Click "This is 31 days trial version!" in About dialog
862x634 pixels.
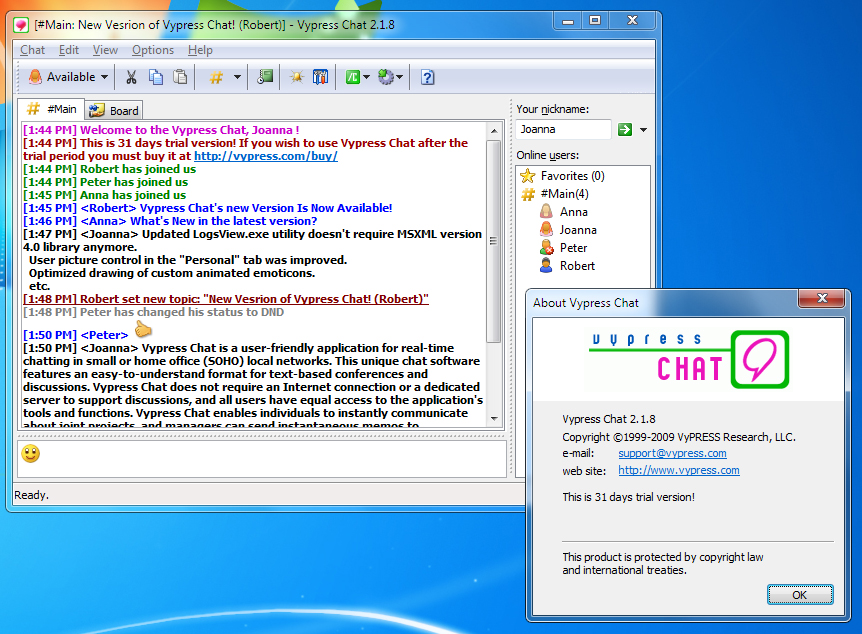coord(628,497)
